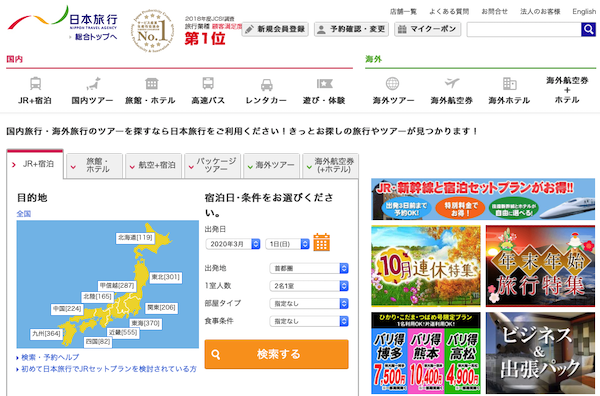600x396 pixels.
Task: Open the バリ得 博多 7,500円 banner
Action: [390, 360]
